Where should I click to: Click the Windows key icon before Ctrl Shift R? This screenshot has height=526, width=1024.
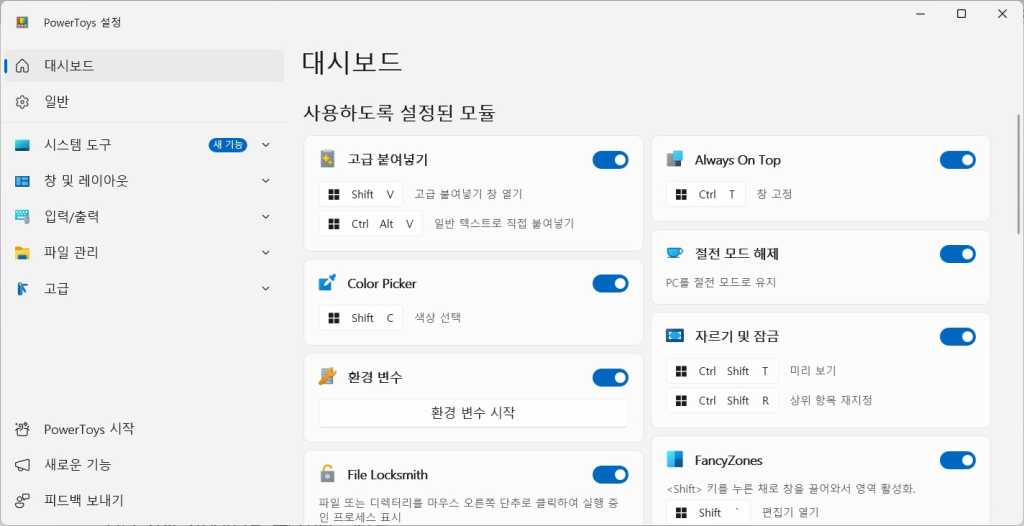pos(682,401)
